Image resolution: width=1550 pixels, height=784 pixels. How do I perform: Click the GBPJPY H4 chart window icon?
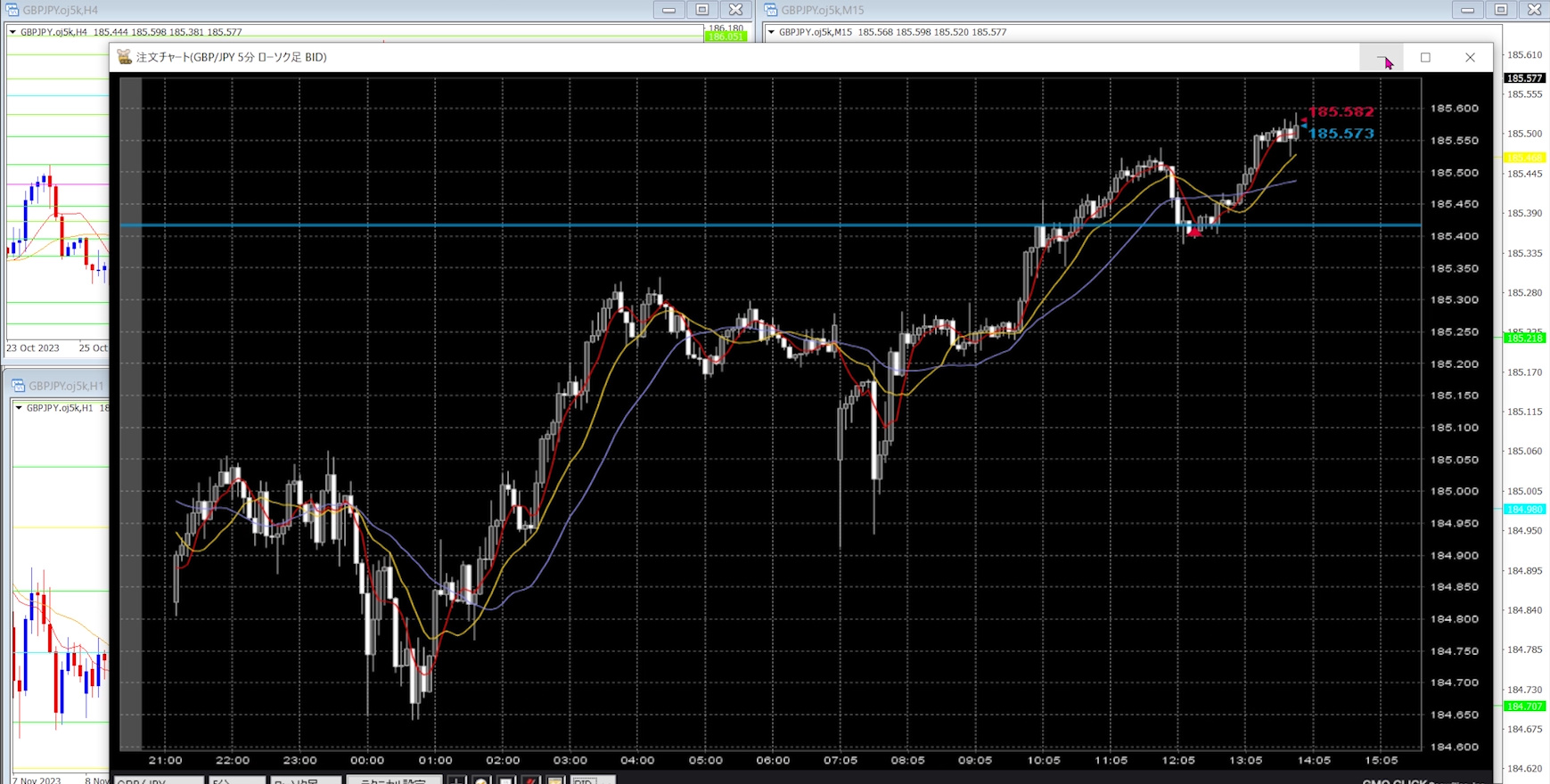tap(12, 10)
